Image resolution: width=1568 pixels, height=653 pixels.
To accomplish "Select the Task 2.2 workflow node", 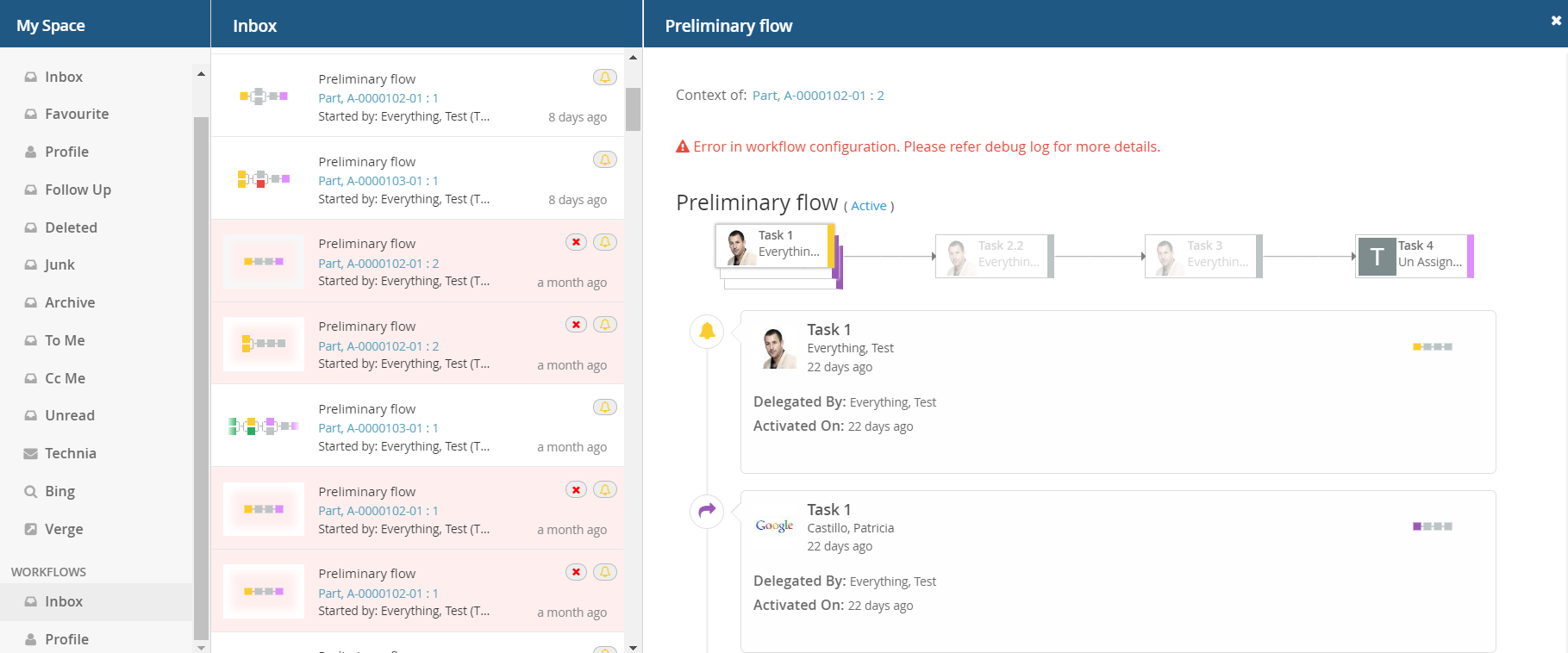I will (x=994, y=256).
